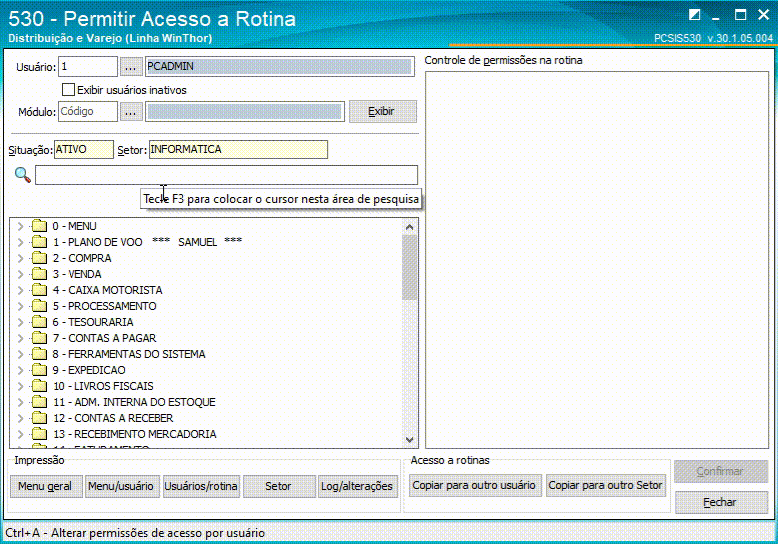Click the Situação field showing ATIVO
Image resolution: width=778 pixels, height=544 pixels.
(x=84, y=149)
